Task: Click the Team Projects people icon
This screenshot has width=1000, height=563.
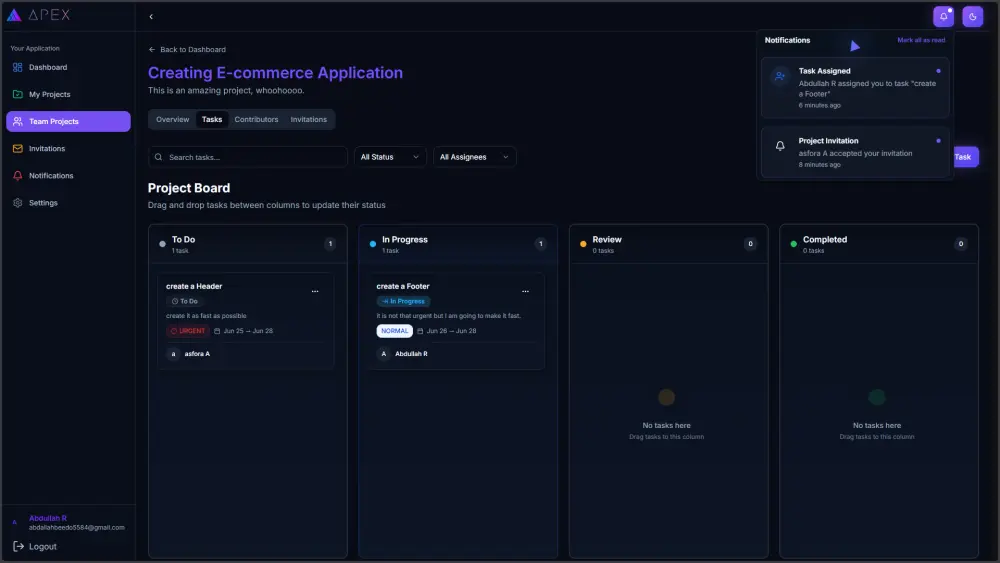Action: [x=18, y=121]
